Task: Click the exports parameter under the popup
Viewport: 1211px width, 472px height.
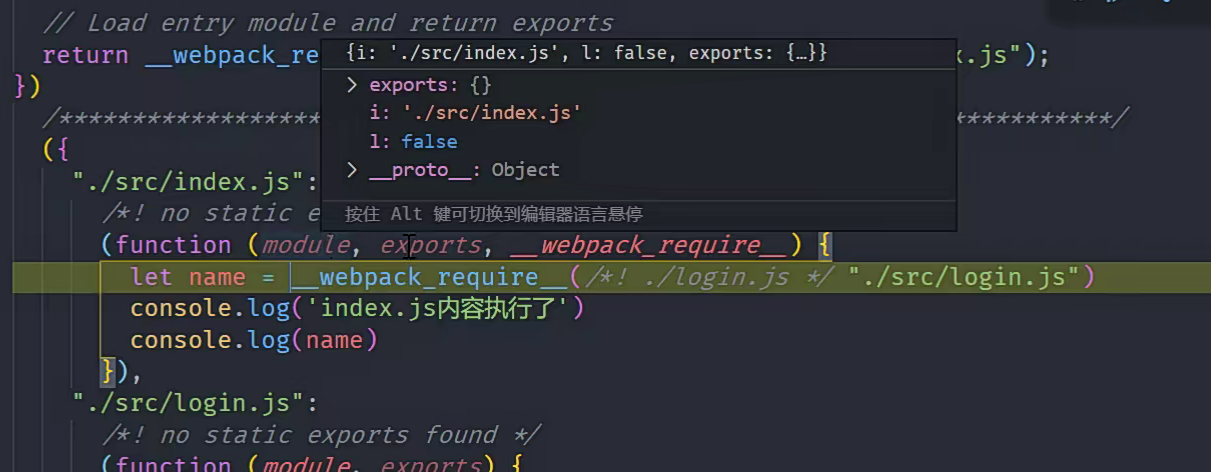Action: 431,245
